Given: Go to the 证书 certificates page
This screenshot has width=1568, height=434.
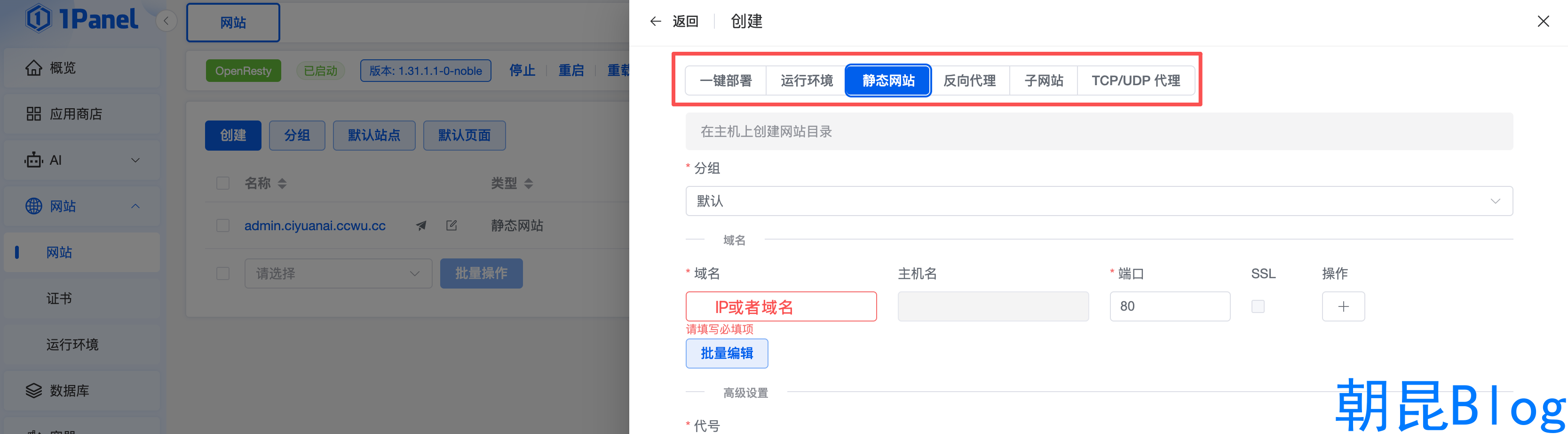Looking at the screenshot, I should (81, 299).
